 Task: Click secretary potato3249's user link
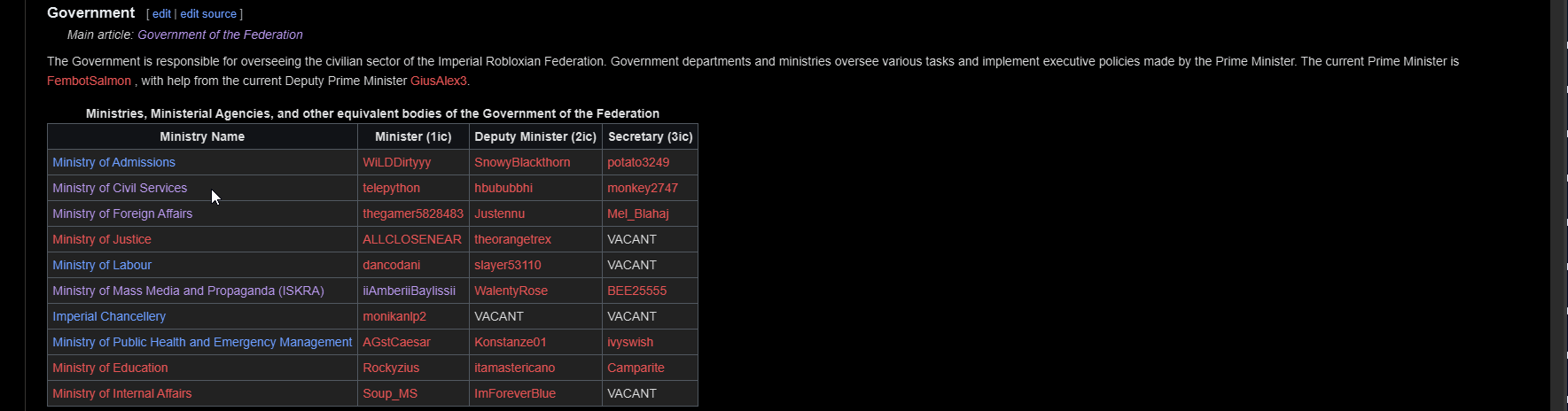coord(638,162)
